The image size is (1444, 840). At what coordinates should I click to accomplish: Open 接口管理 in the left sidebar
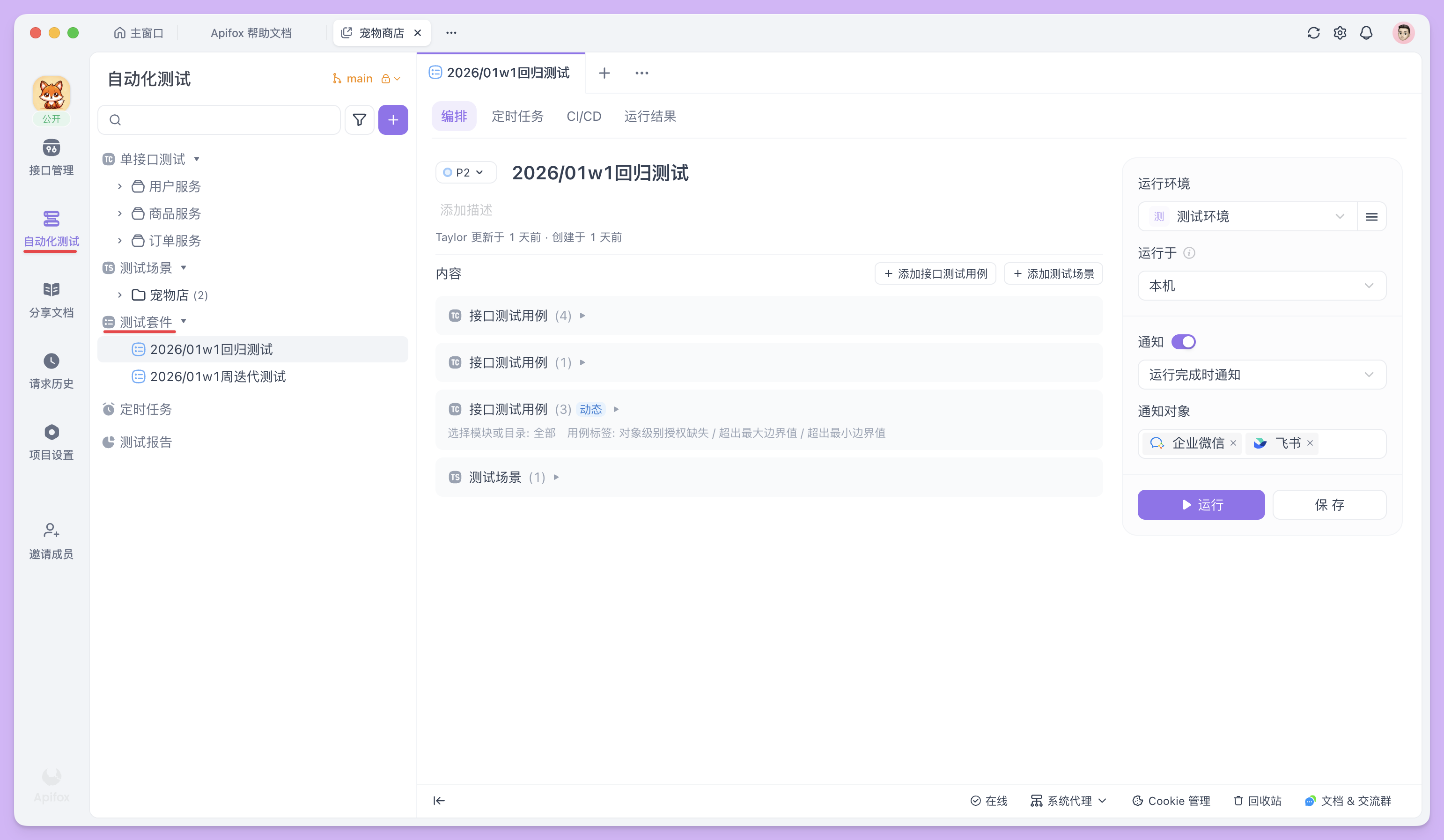click(x=51, y=158)
